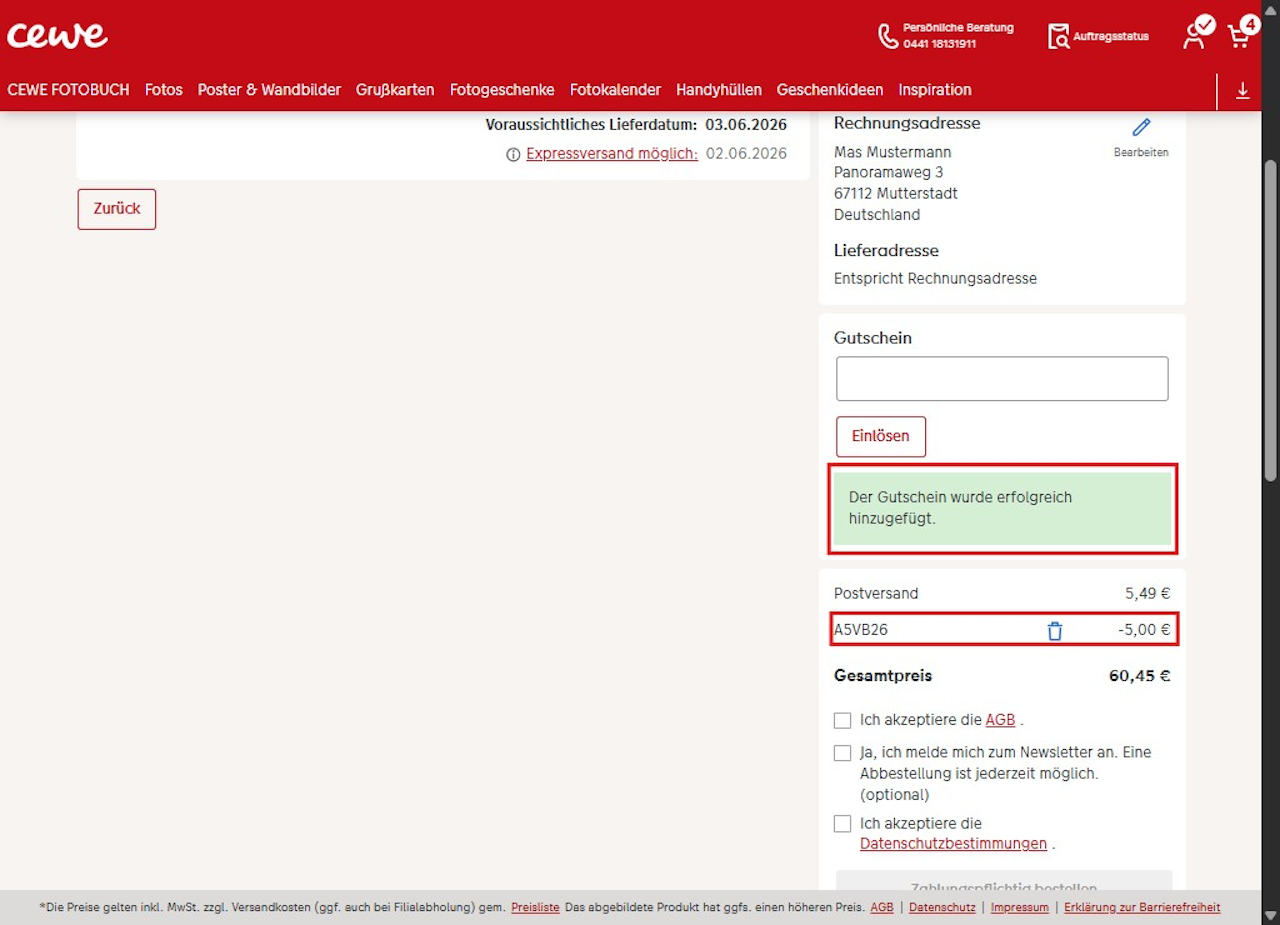Open the Datenschutz footer link
1280x925 pixels.
point(942,908)
